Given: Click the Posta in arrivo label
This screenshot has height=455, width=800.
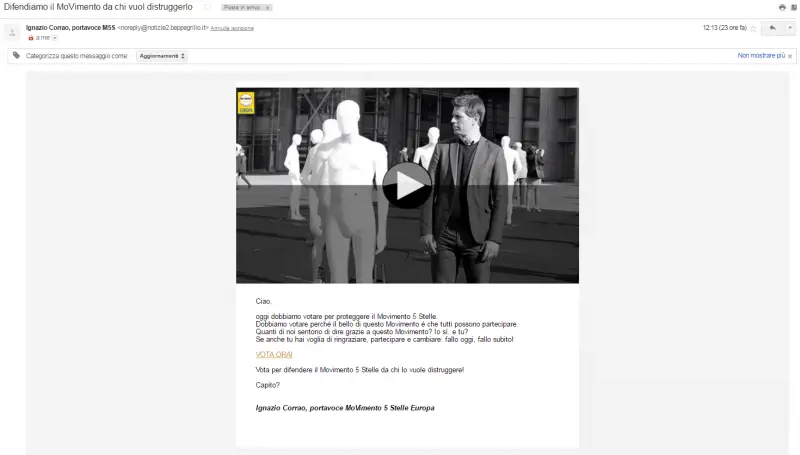Looking at the screenshot, I should tap(243, 7).
